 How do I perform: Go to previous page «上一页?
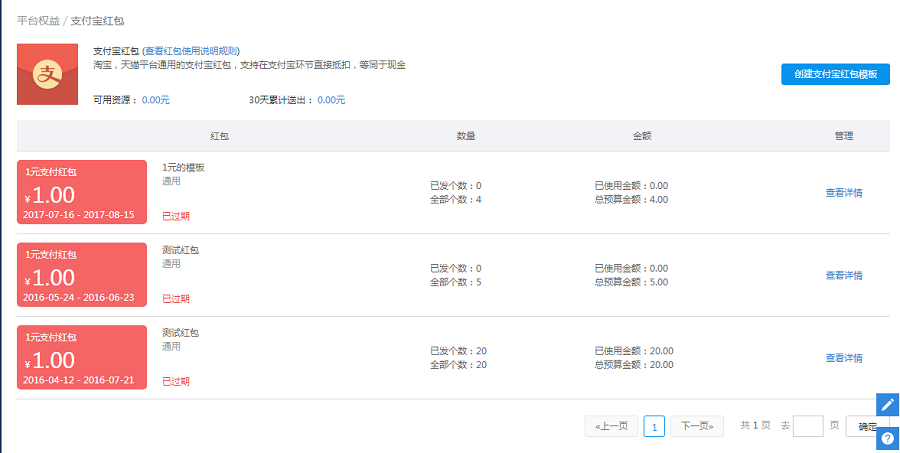coord(611,426)
